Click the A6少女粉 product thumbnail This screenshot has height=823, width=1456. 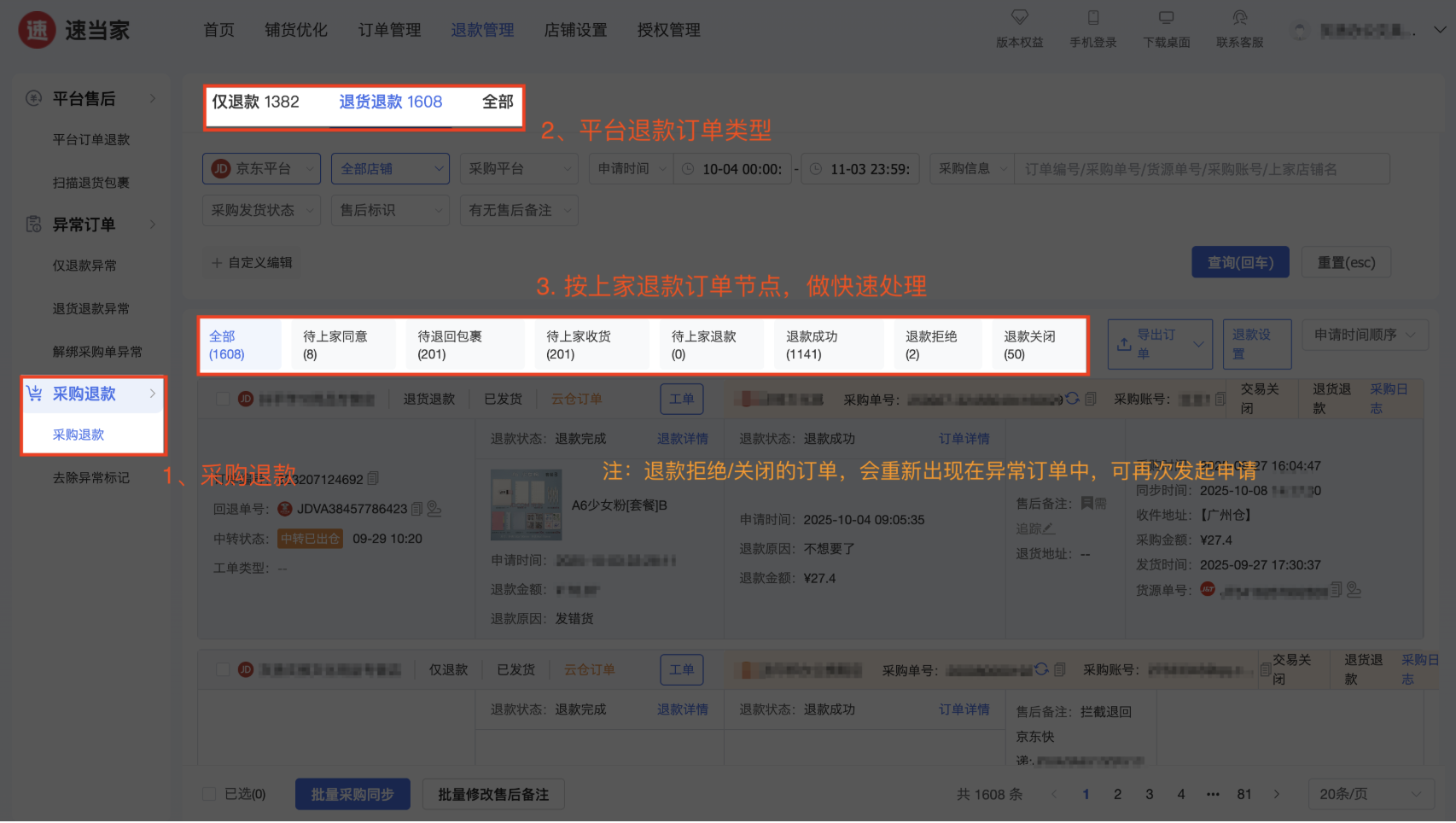(x=526, y=505)
